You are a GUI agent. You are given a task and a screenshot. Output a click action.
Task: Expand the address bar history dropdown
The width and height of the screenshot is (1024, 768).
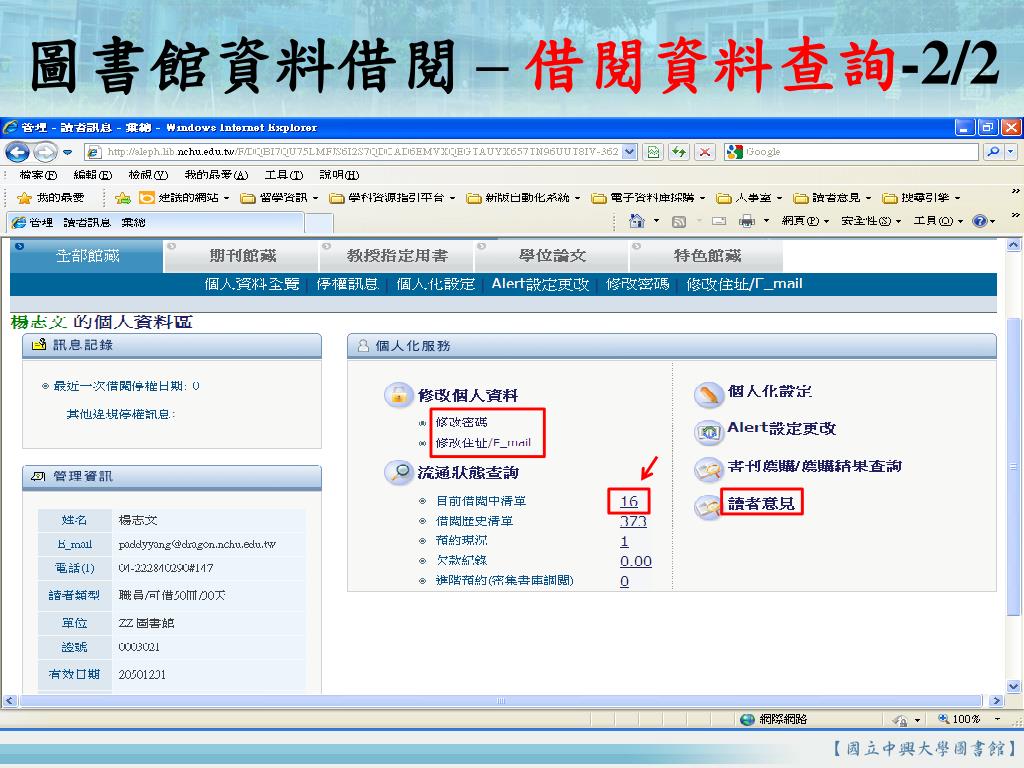tap(630, 152)
